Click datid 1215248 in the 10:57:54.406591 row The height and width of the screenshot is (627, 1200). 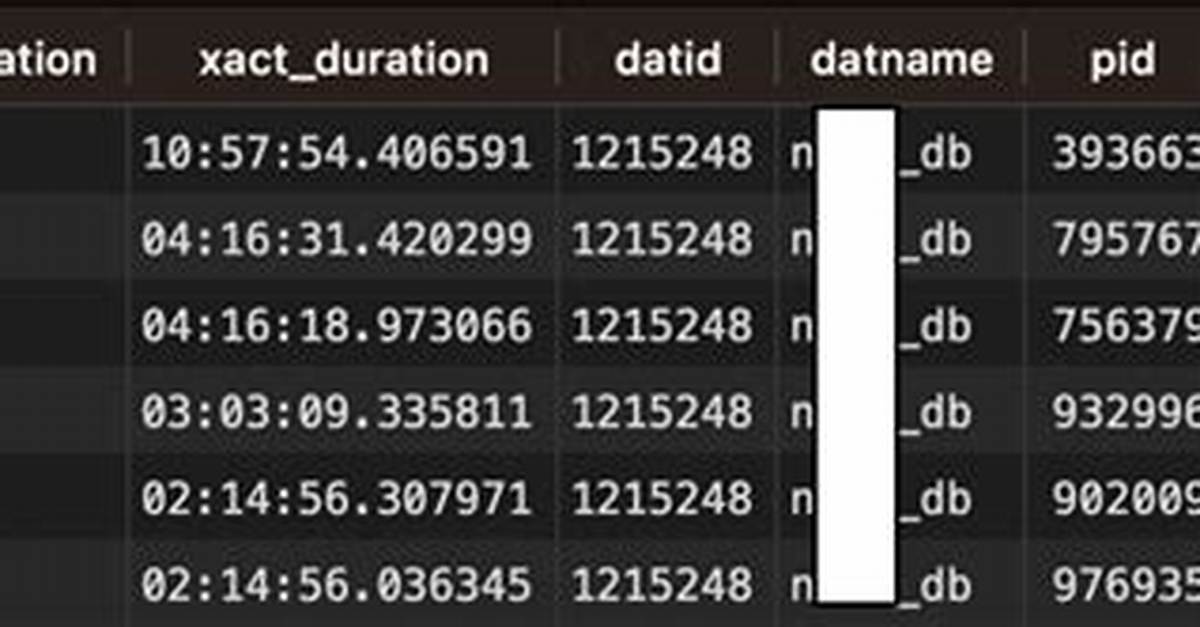pyautogui.click(x=662, y=152)
